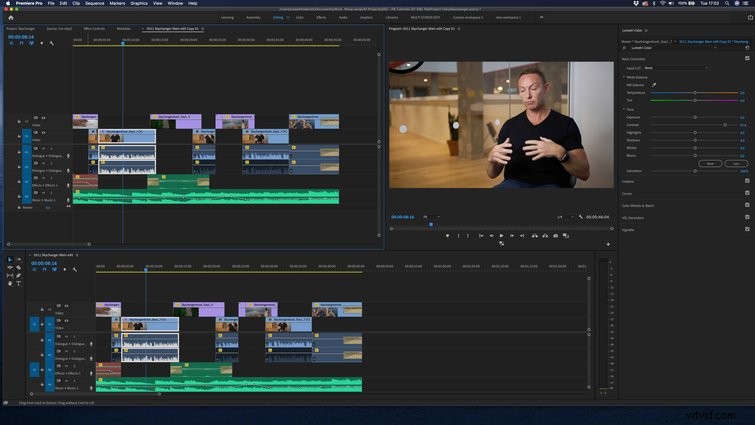Toggle Curves section checkbox
This screenshot has height=425, width=755.
point(747,193)
